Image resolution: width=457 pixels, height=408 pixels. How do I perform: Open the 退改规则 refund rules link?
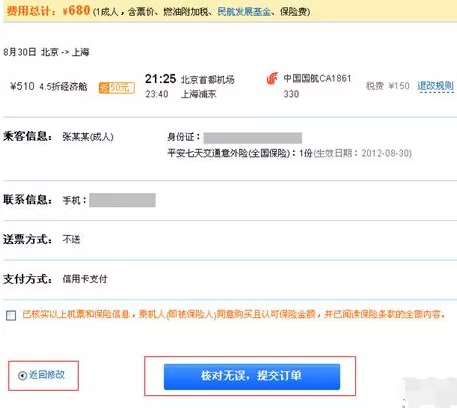point(435,86)
